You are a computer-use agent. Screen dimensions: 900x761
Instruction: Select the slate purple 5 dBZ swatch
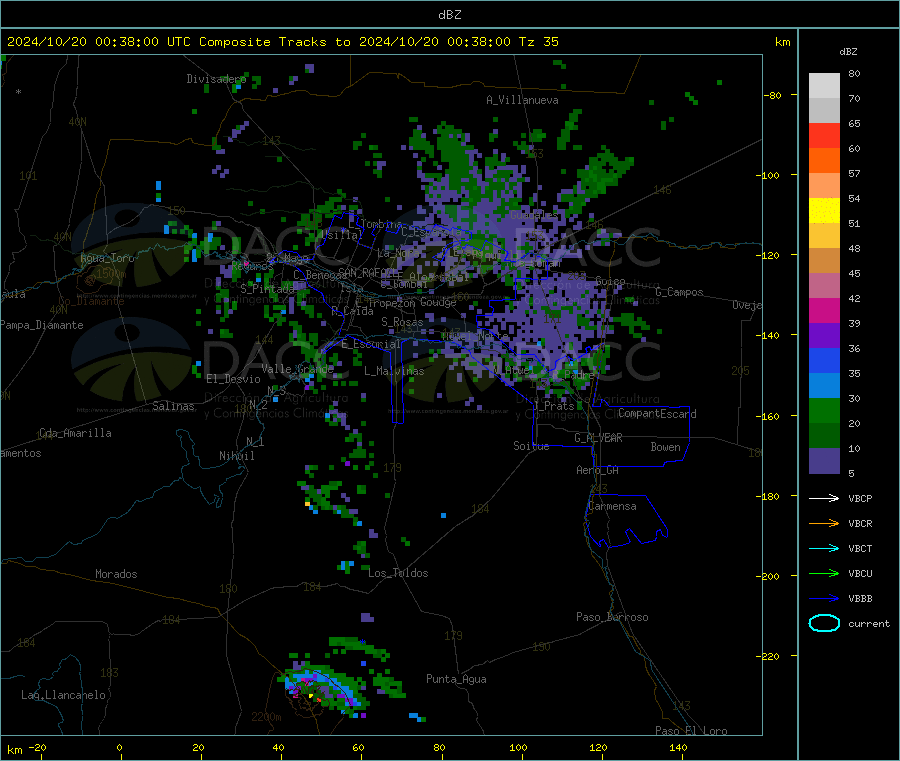click(x=824, y=461)
